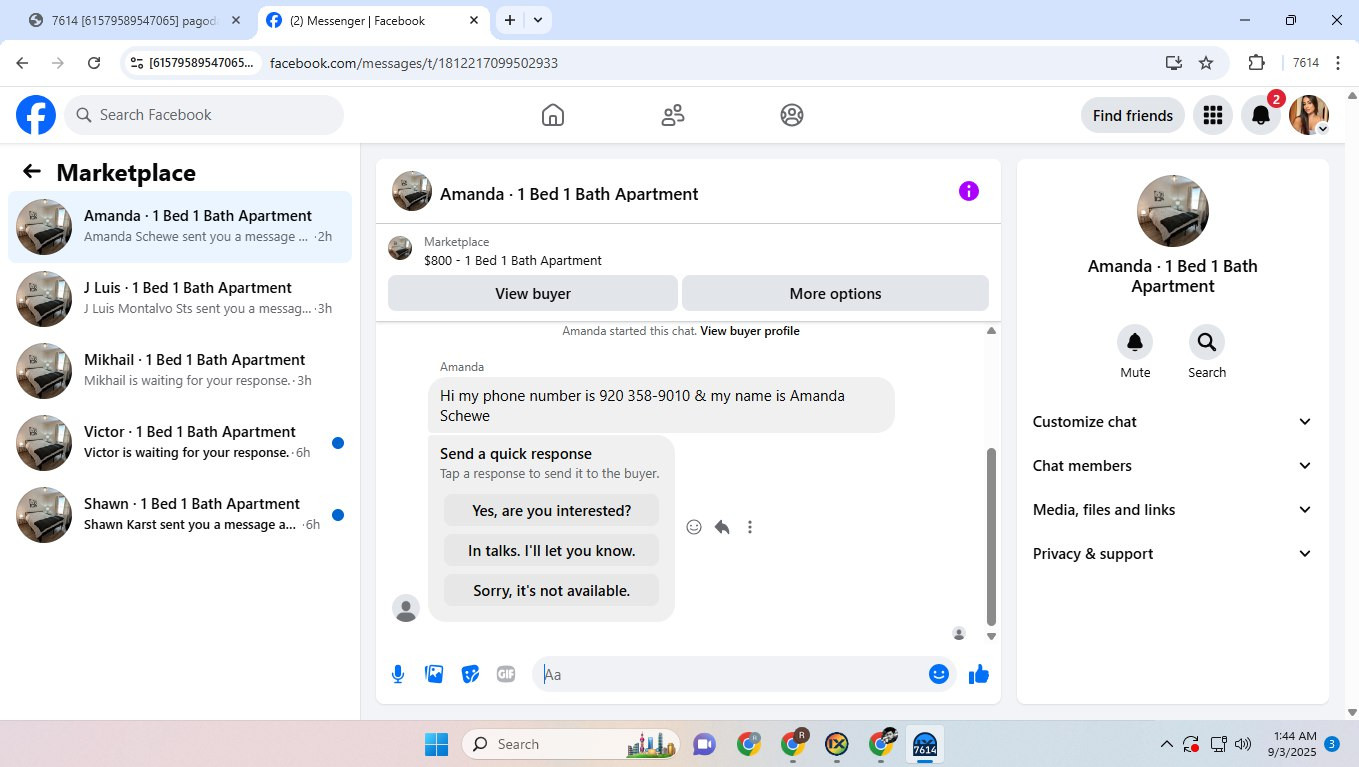Open the notifications bell

[1261, 115]
